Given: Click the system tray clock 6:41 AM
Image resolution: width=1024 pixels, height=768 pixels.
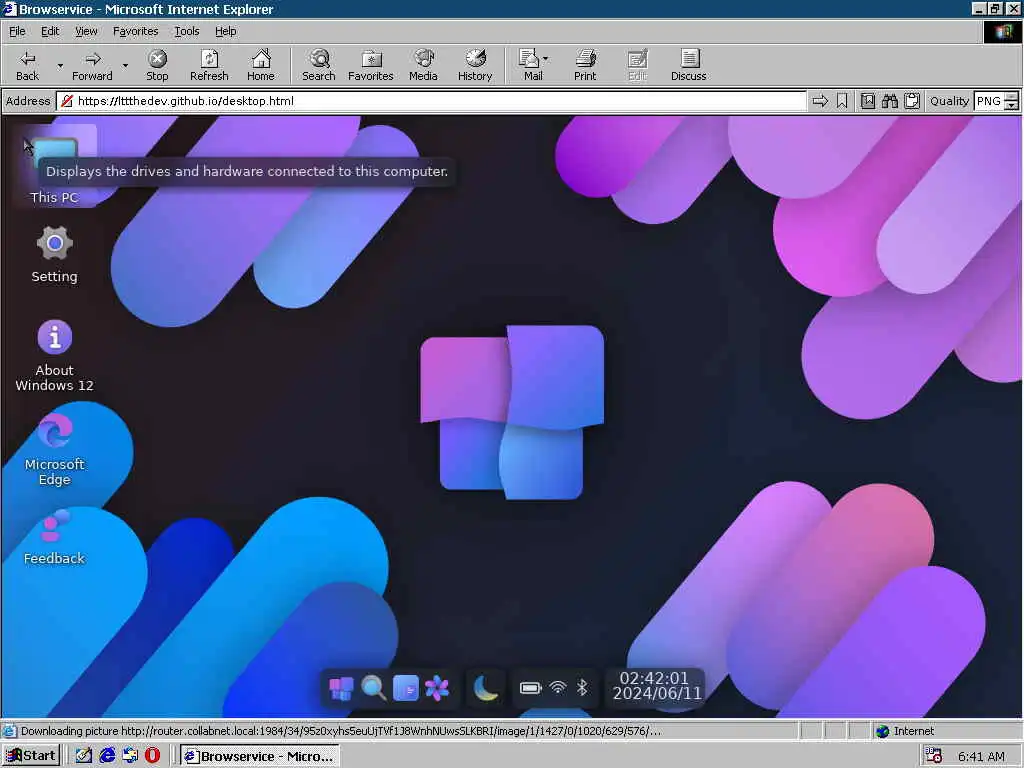Looking at the screenshot, I should pos(981,756).
